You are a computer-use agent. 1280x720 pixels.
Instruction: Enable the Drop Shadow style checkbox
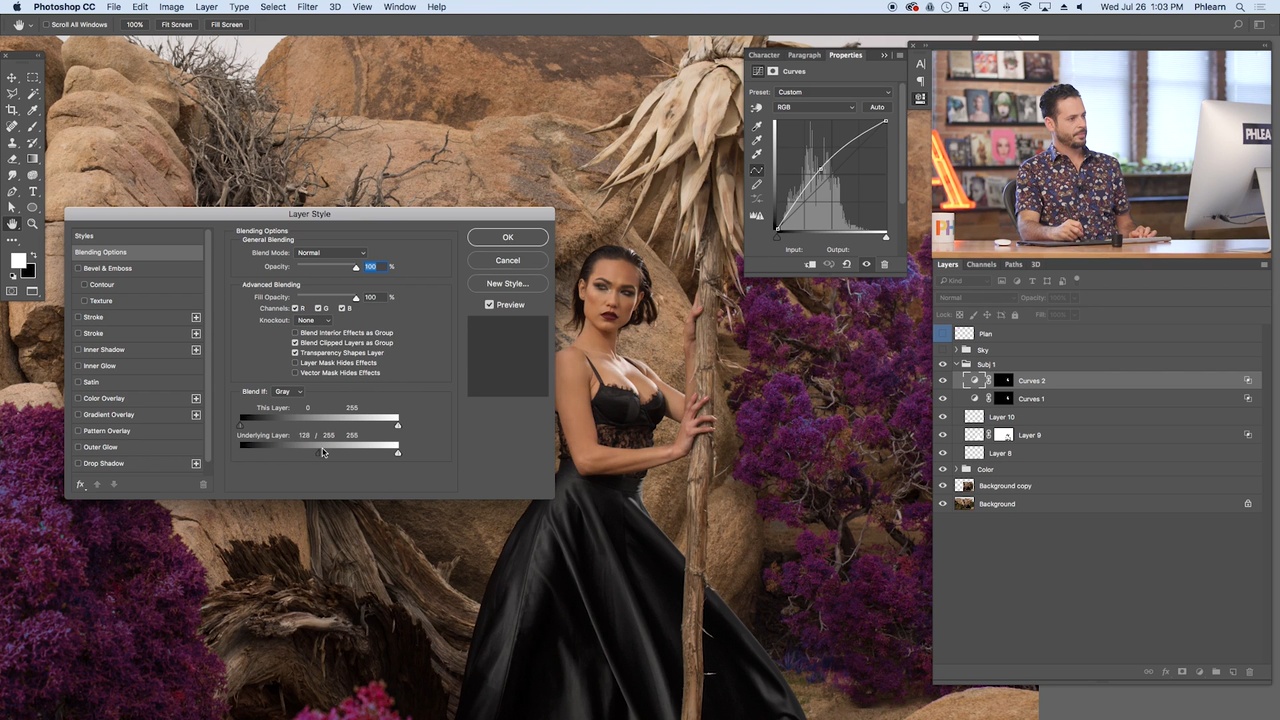pyautogui.click(x=78, y=463)
